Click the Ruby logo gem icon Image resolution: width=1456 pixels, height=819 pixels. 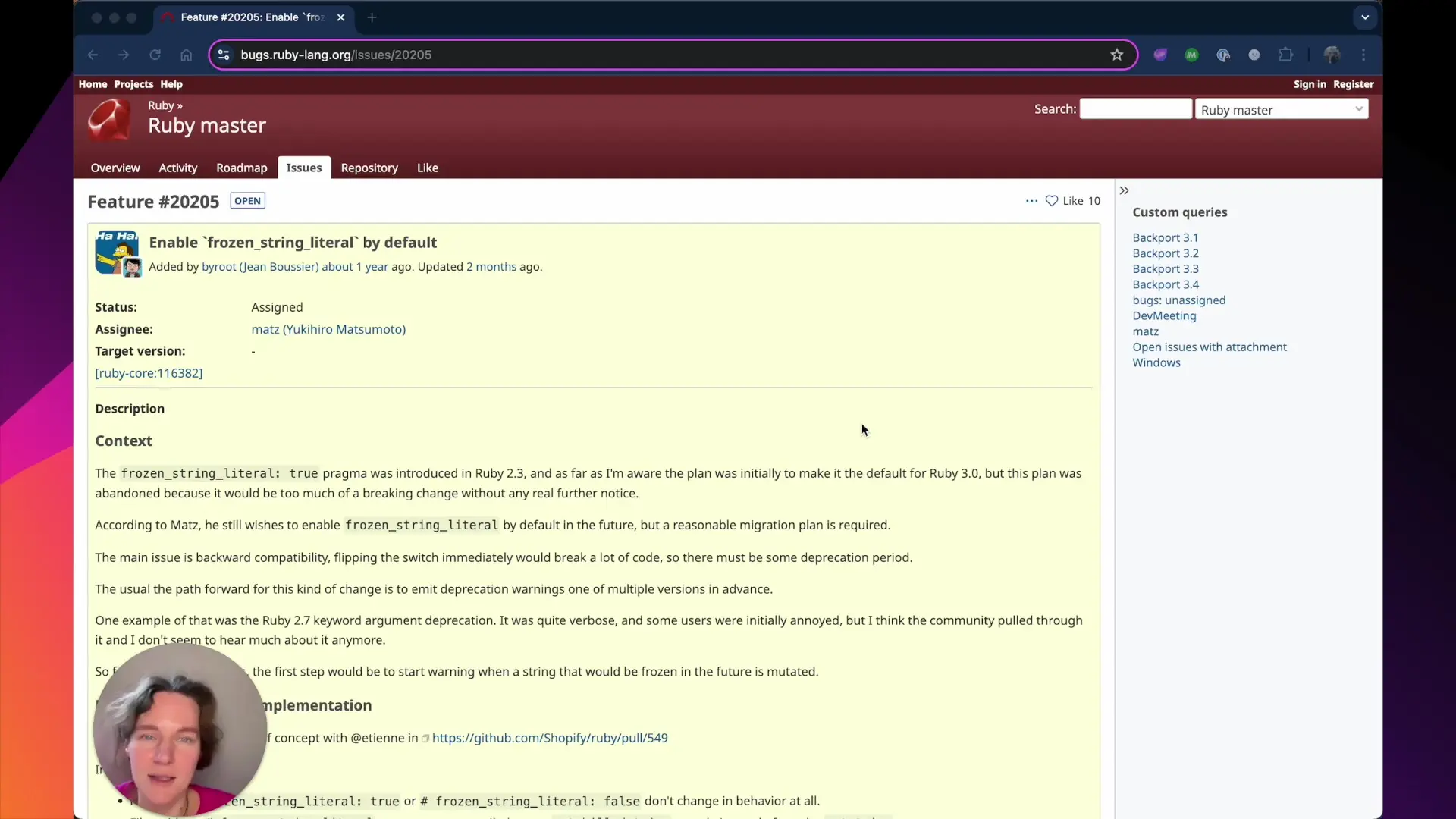pyautogui.click(x=109, y=120)
